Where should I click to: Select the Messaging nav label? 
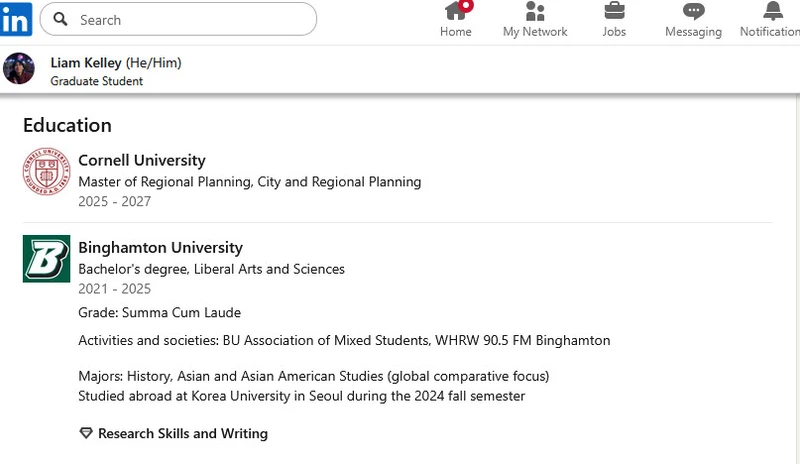tap(693, 32)
